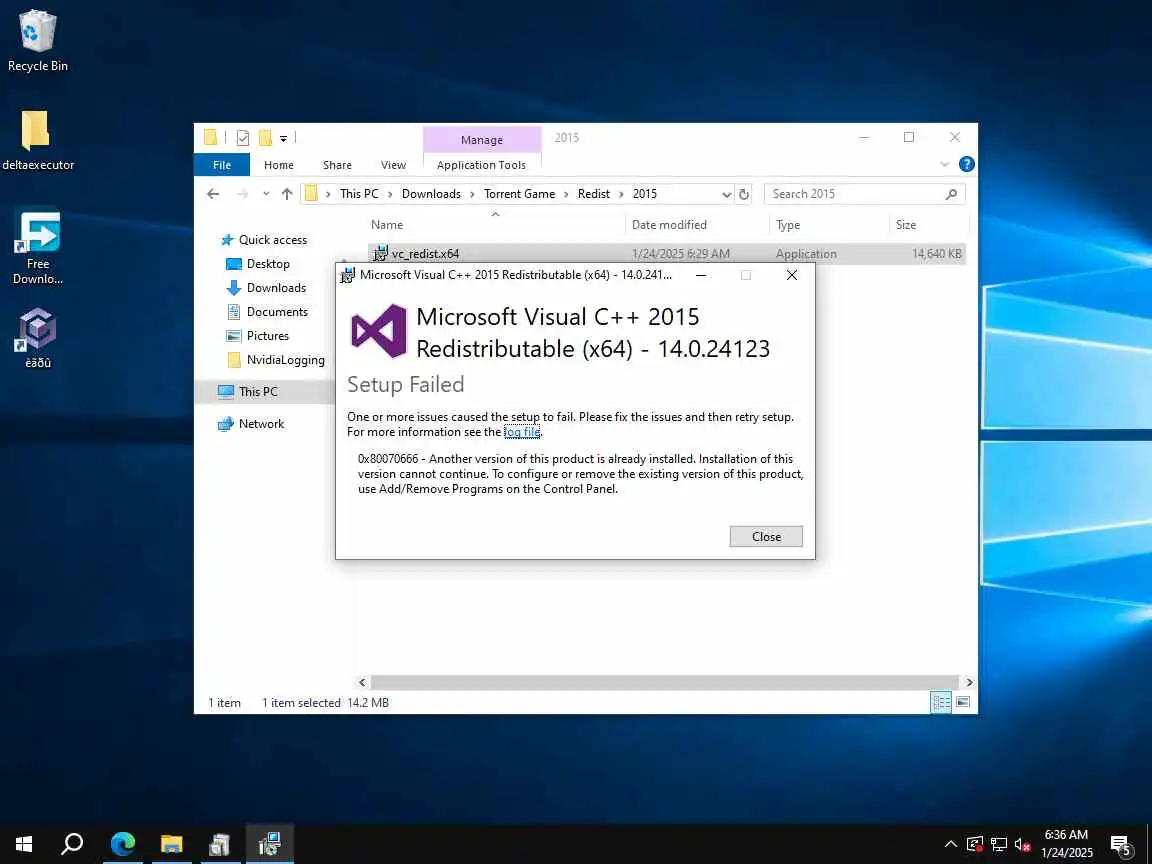Open the log file link
The height and width of the screenshot is (864, 1152).
point(522,432)
